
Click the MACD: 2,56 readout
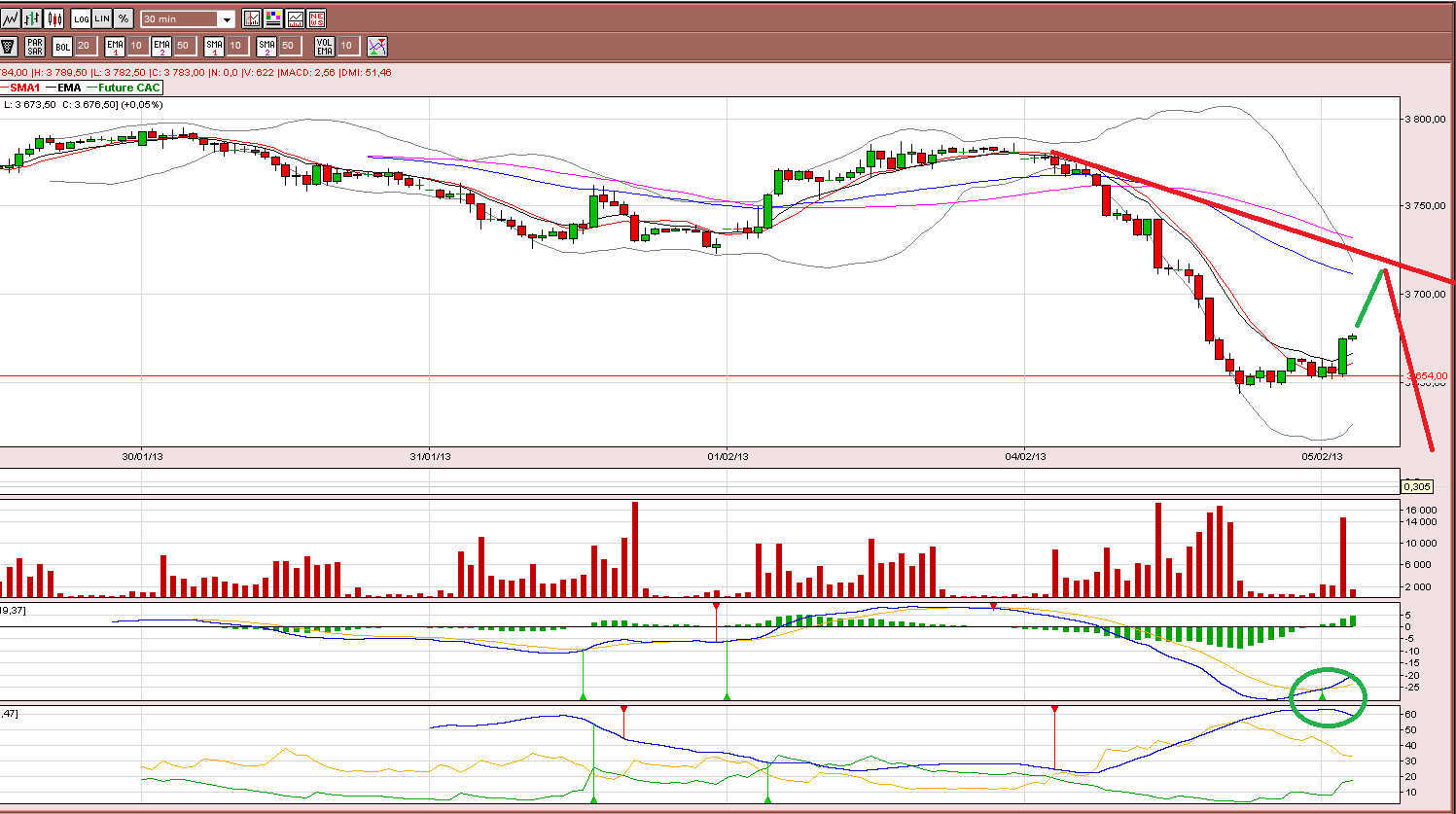(307, 73)
